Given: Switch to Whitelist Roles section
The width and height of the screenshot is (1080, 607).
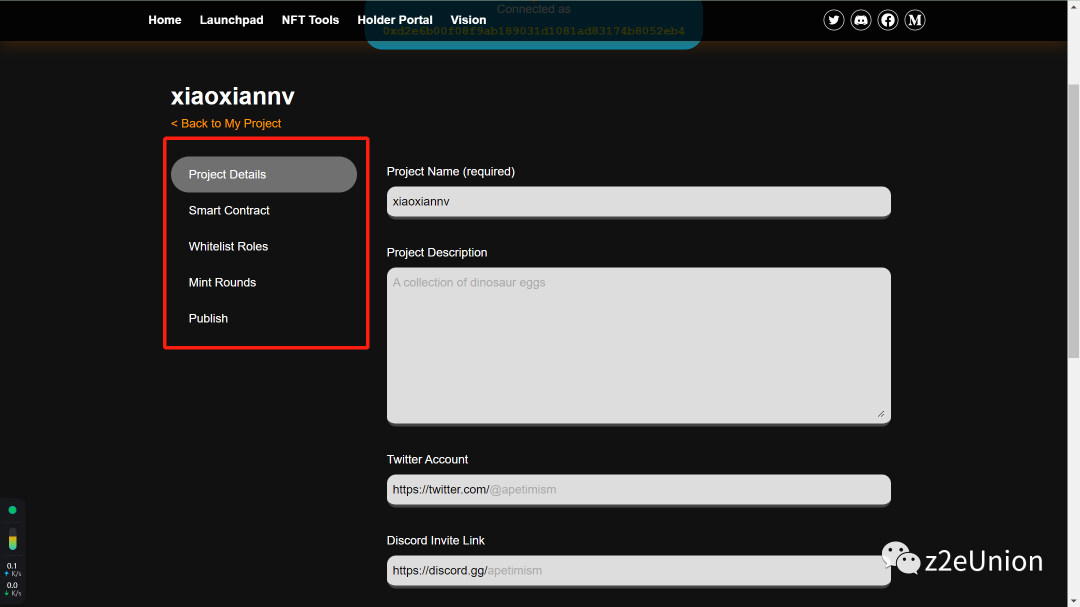Looking at the screenshot, I should point(228,246).
